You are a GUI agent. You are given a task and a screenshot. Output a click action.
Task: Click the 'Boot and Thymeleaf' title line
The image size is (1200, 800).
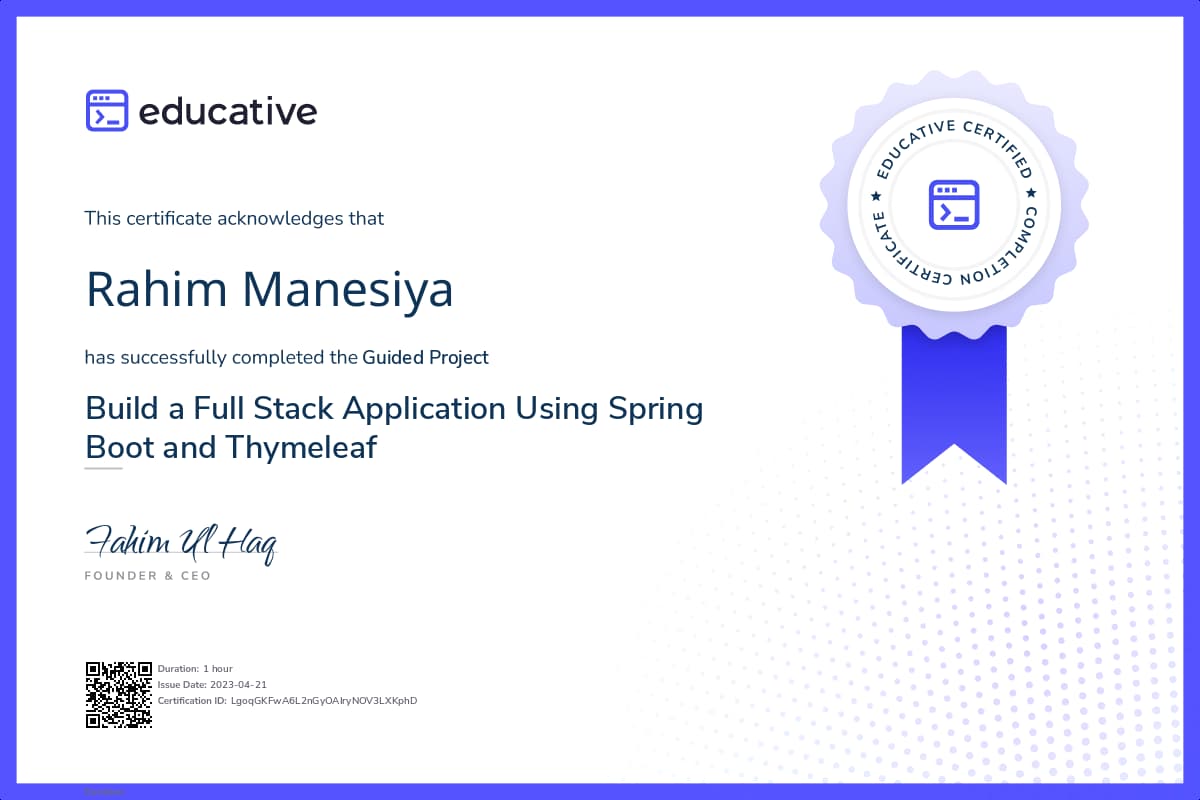[232, 447]
